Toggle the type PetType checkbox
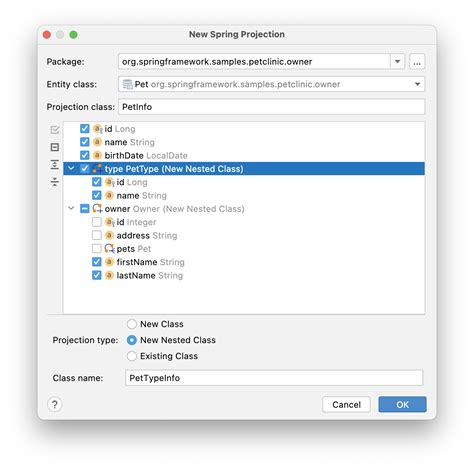The height and width of the screenshot is (469, 474). pyautogui.click(x=85, y=169)
